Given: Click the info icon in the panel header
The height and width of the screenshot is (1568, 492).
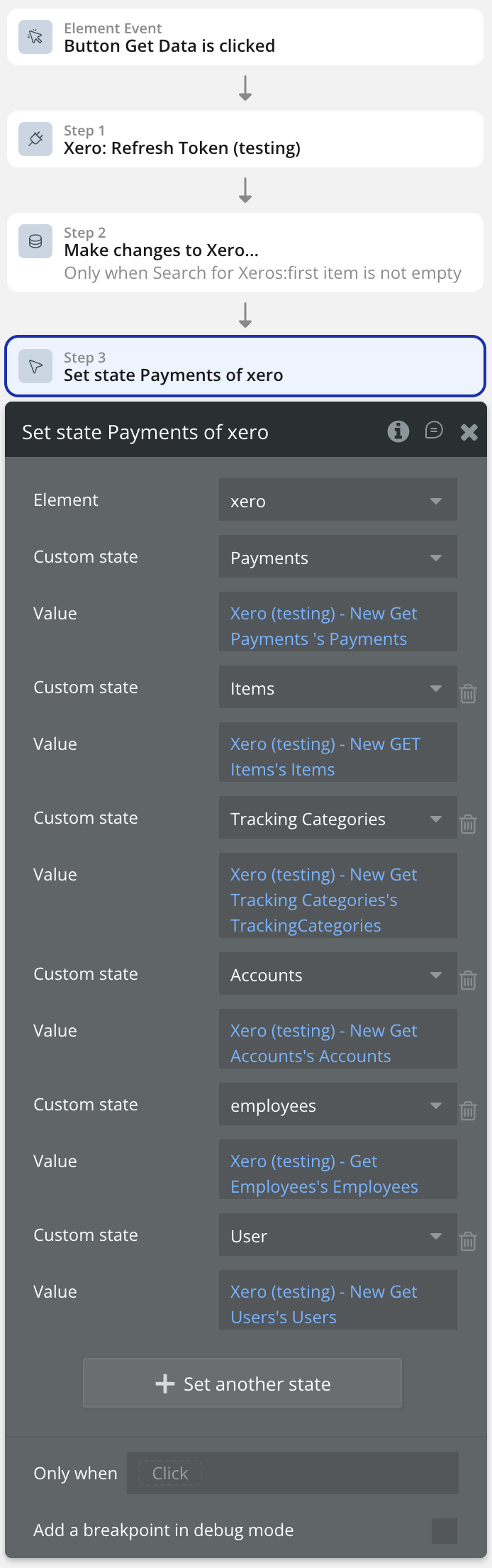Looking at the screenshot, I should (398, 431).
